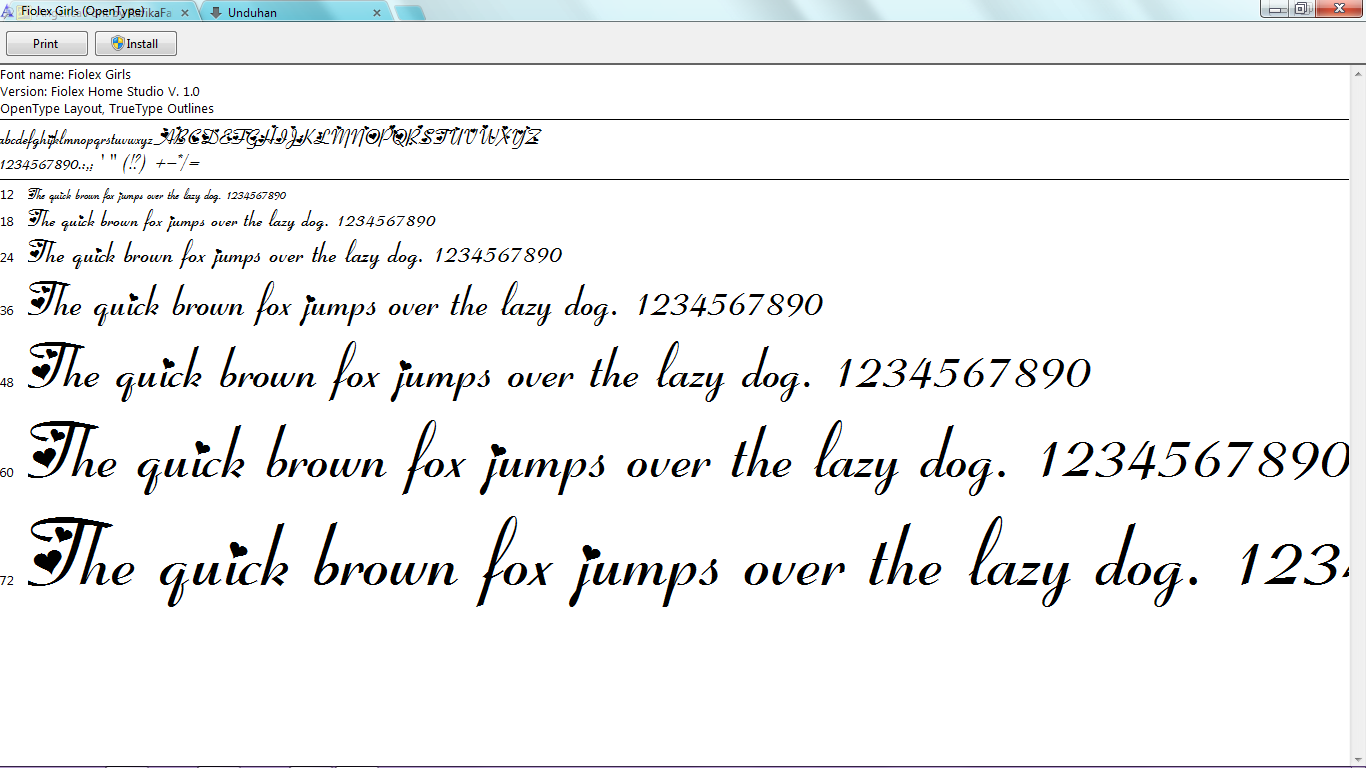Select the 12-point sample text line
Screen dimensions: 1366x768
pos(160,195)
